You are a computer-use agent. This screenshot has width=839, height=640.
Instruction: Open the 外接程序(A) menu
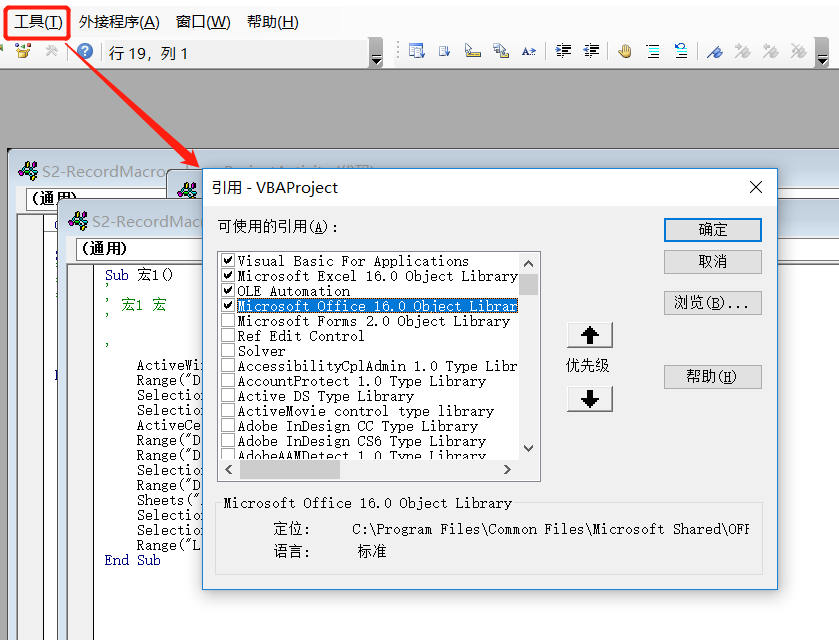click(119, 22)
